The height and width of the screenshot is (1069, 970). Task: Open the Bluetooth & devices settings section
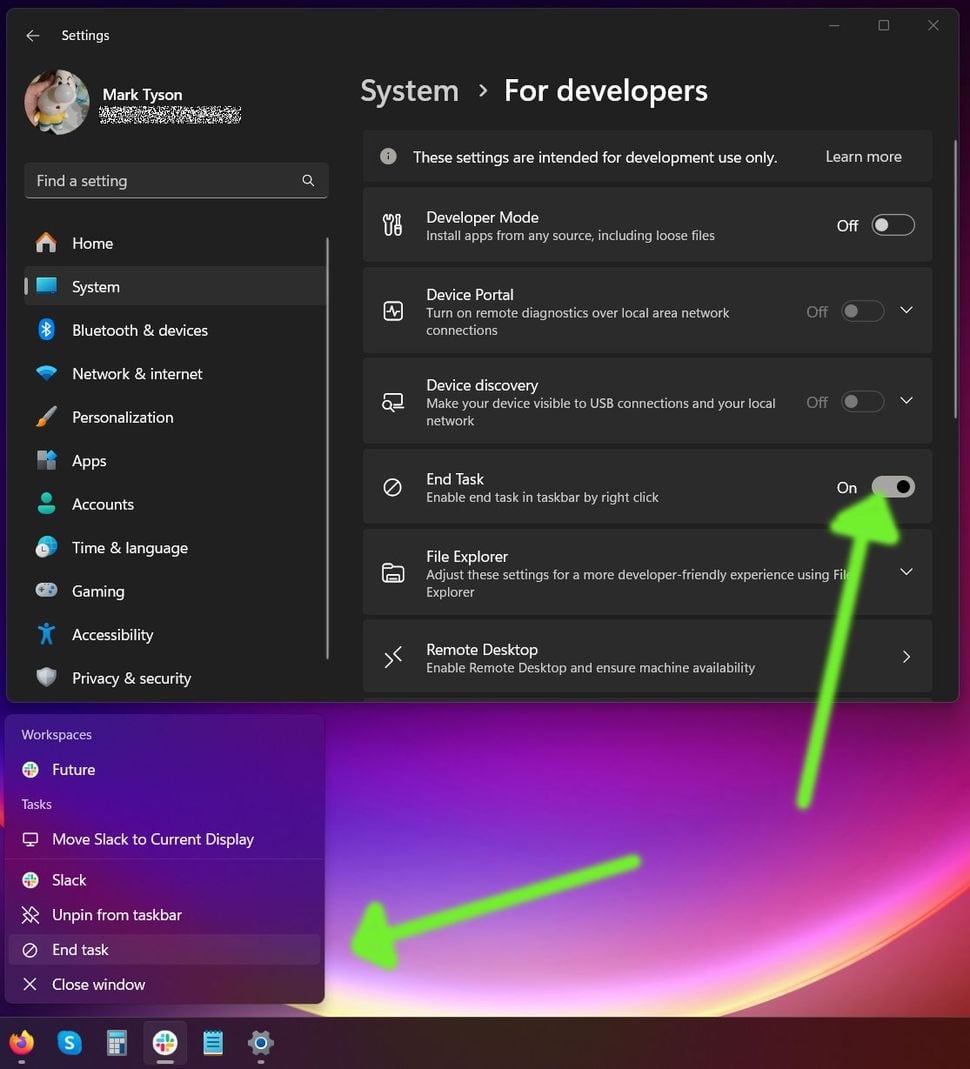point(140,330)
